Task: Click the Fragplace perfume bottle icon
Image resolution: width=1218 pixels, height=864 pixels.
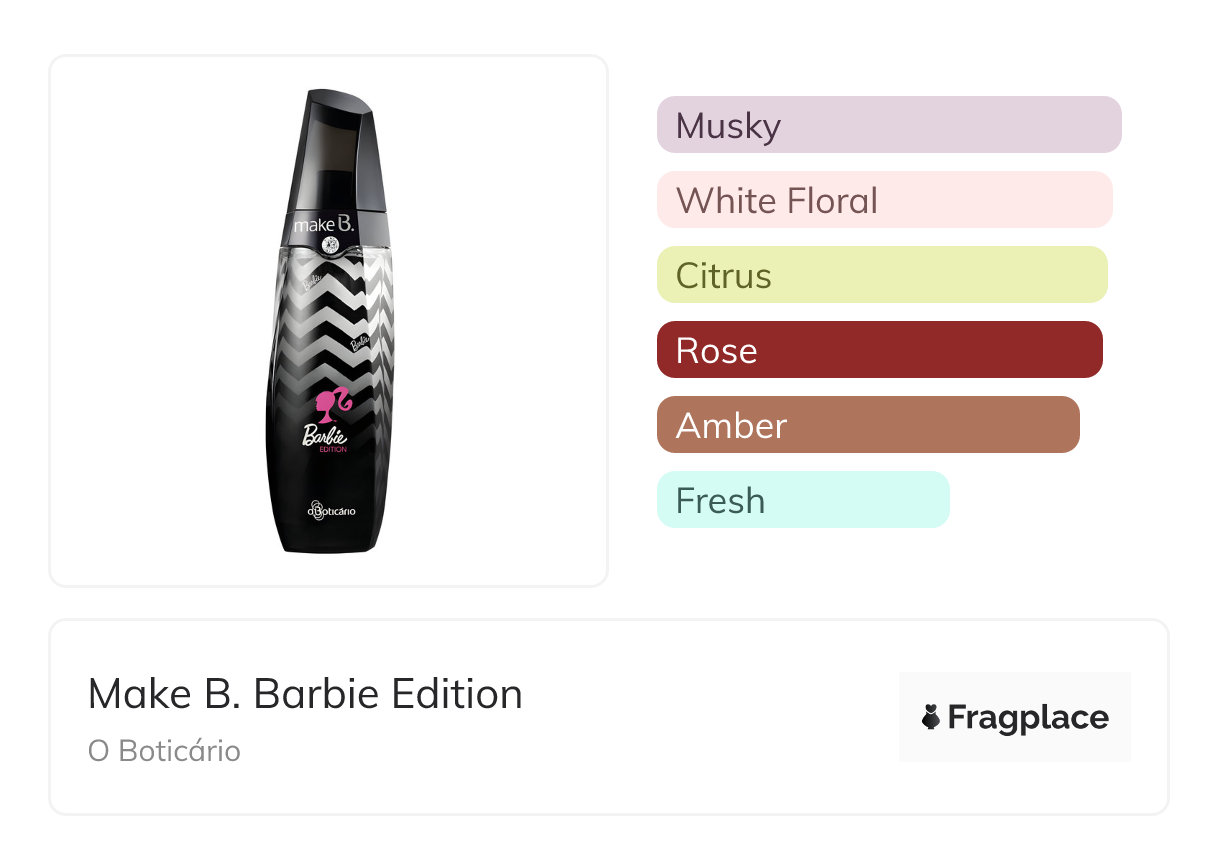Action: click(x=931, y=717)
